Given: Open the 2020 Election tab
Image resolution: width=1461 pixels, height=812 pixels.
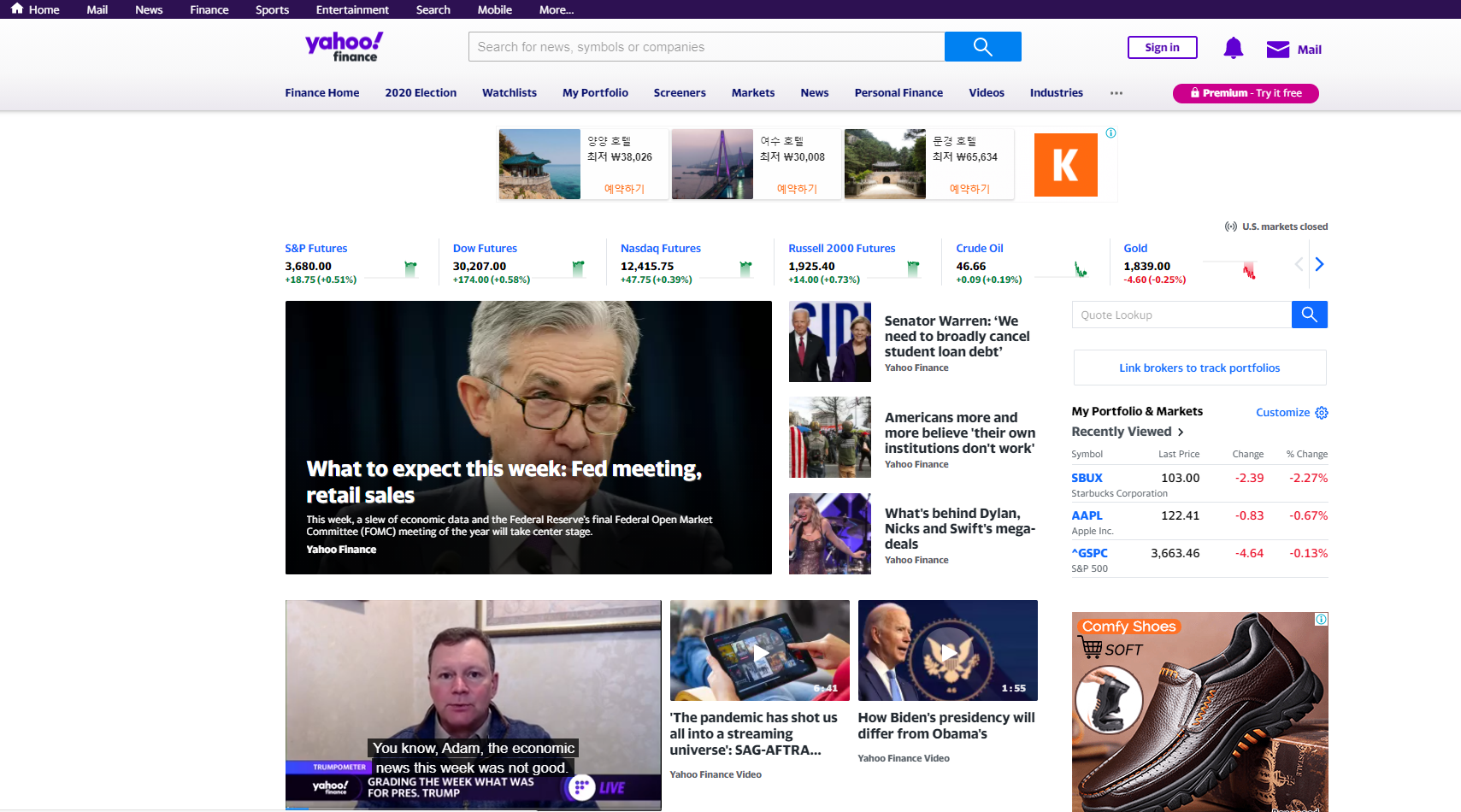Looking at the screenshot, I should point(421,93).
